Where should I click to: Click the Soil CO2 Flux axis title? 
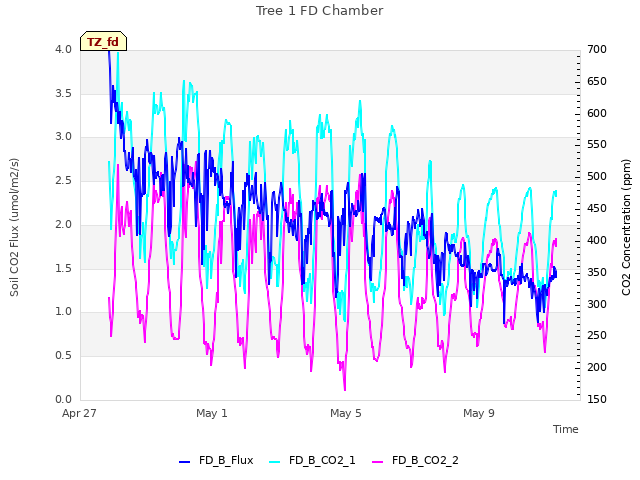[14, 227]
